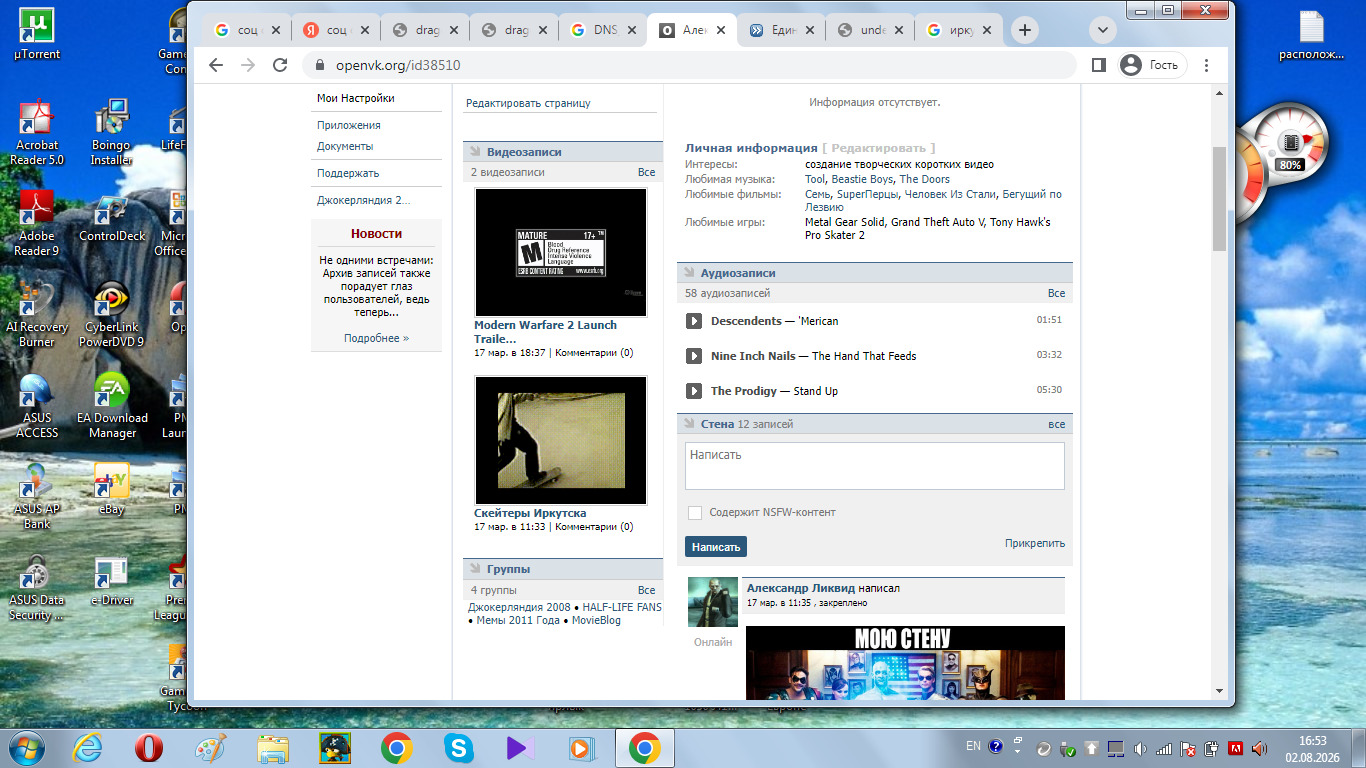
Task: Click the 'Прикрепить' attach link
Action: click(x=1035, y=543)
